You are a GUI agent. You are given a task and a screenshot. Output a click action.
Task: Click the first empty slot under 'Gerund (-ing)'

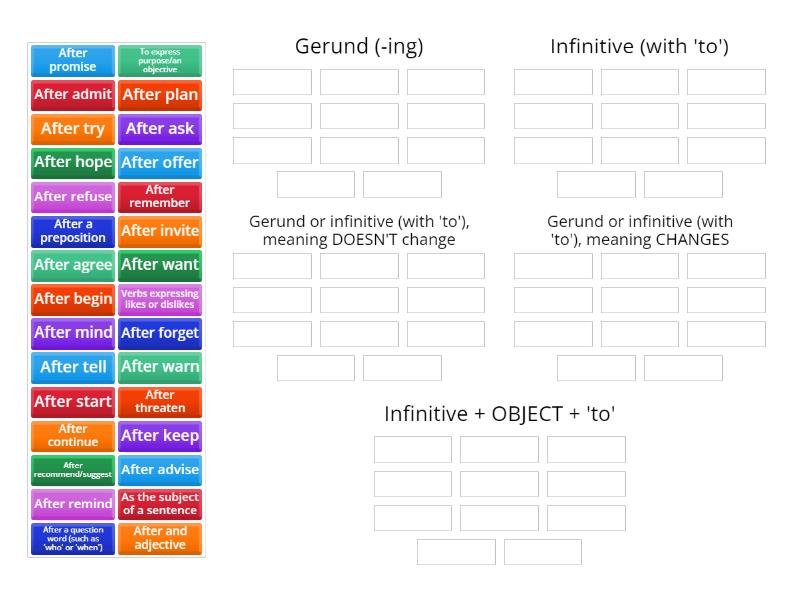[273, 81]
